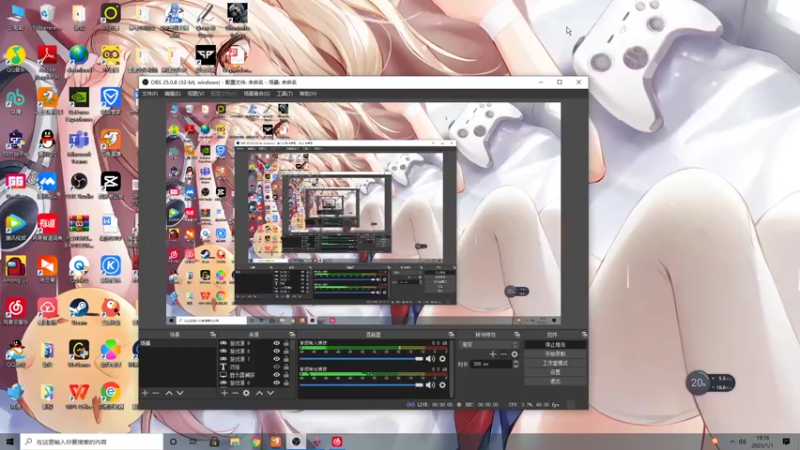Viewport: 800px width, 450px height.
Task: Enable Studio Mode button
Action: point(555,363)
